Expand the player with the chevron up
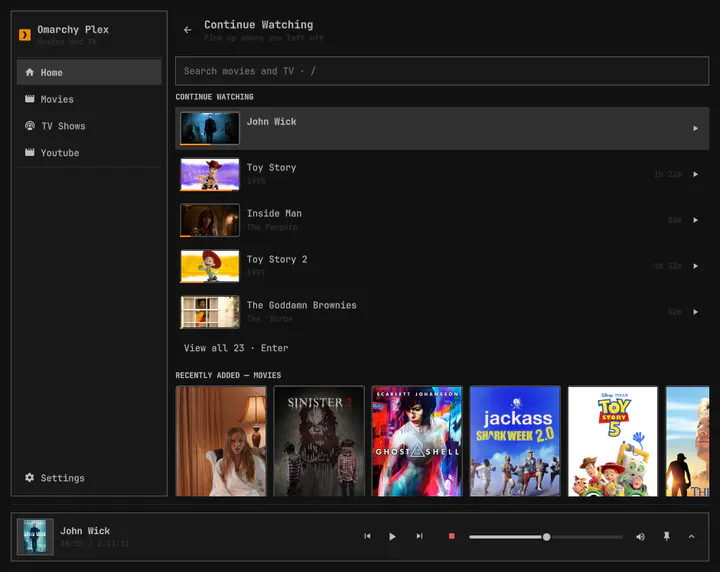The height and width of the screenshot is (572, 720). tap(692, 536)
